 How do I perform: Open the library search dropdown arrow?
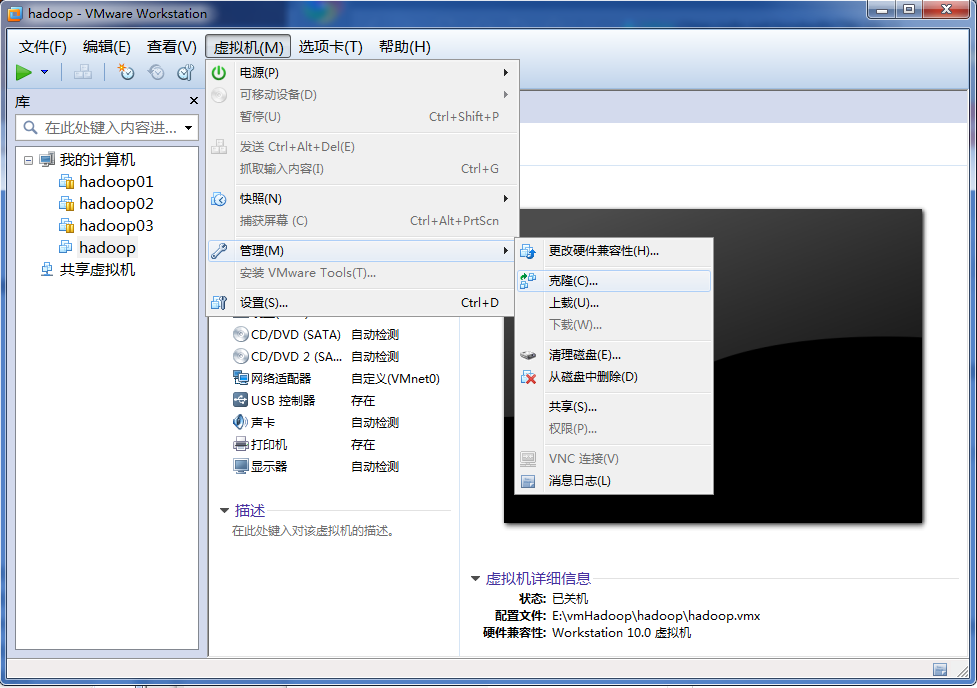click(189, 128)
